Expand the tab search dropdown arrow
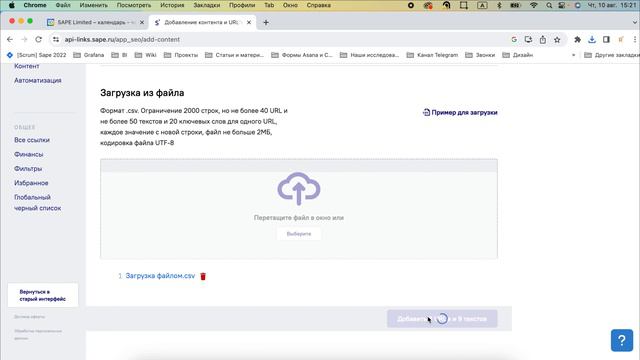640x360 pixels. click(x=635, y=22)
